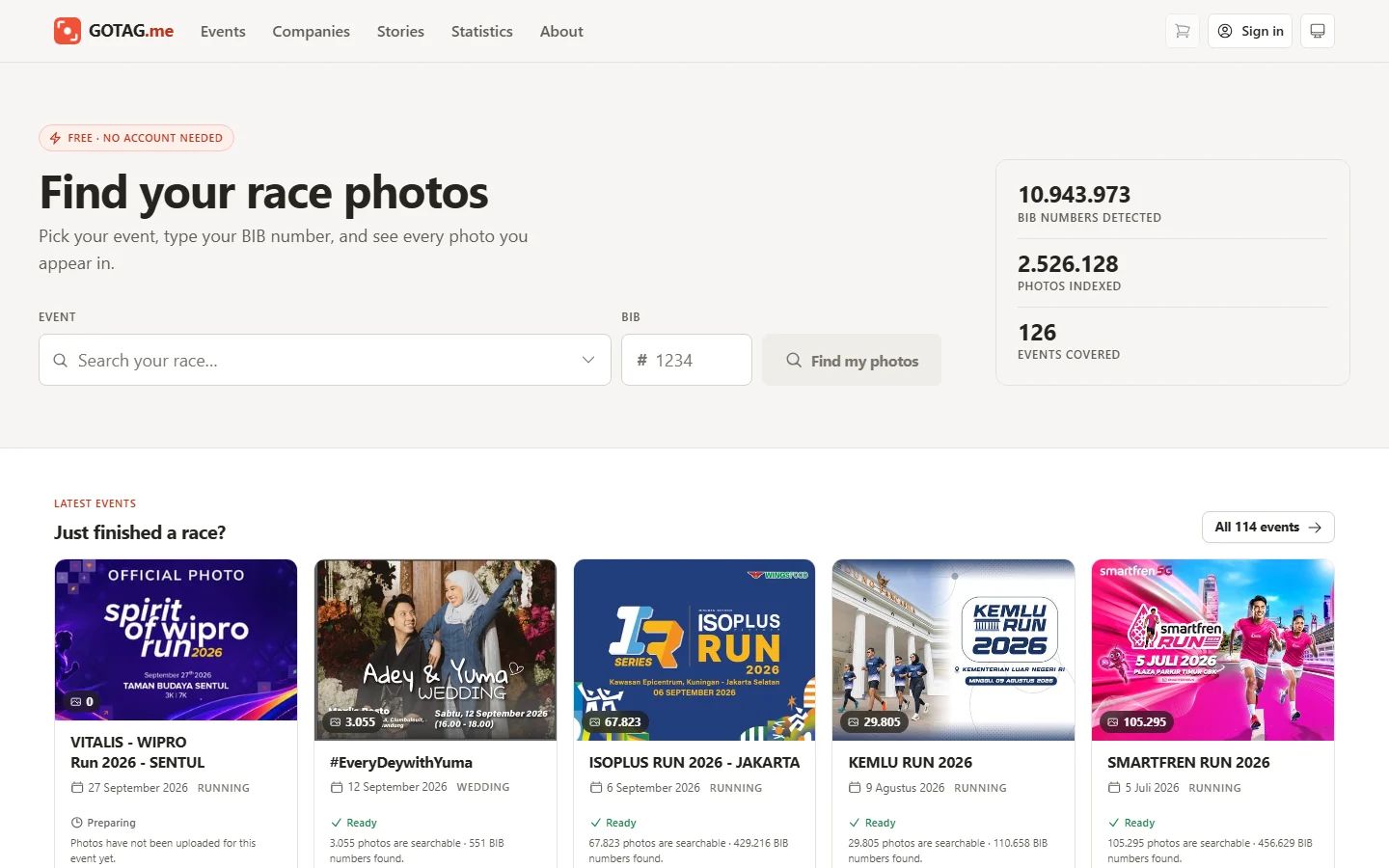Click the GOTAG.me logo icon
This screenshot has width=1389, height=868.
(x=68, y=31)
